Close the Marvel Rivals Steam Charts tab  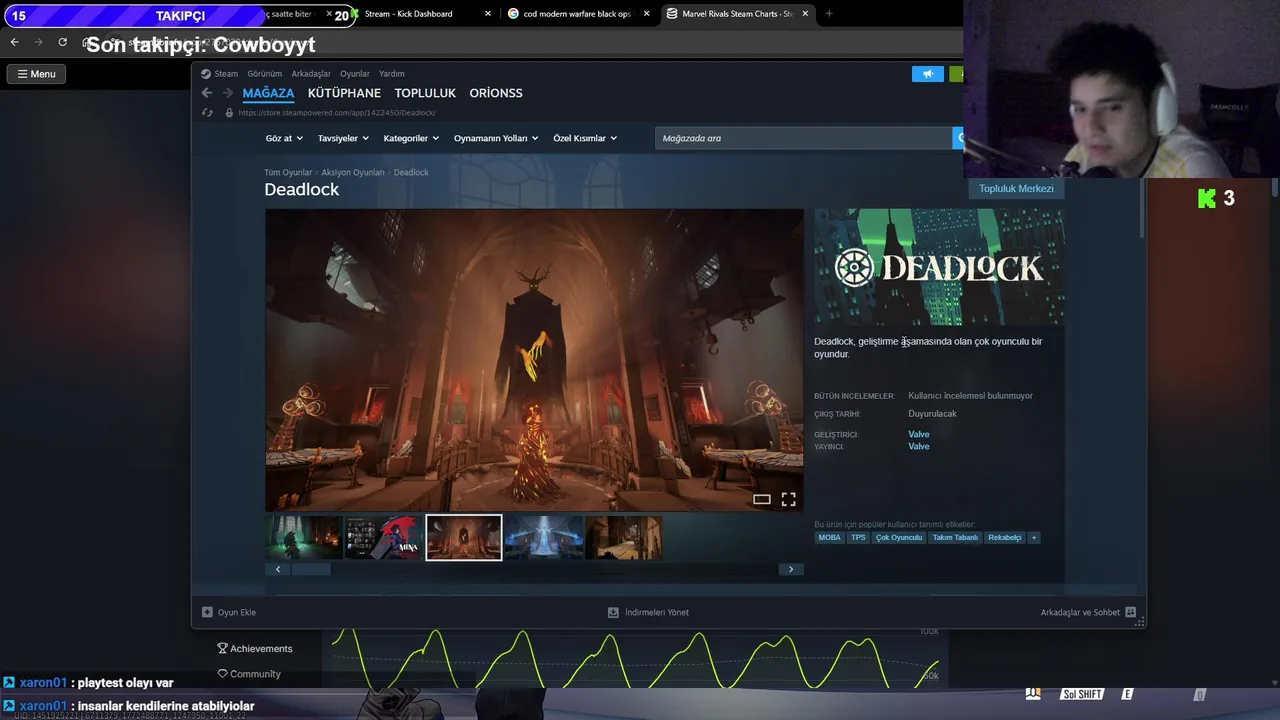click(x=805, y=14)
